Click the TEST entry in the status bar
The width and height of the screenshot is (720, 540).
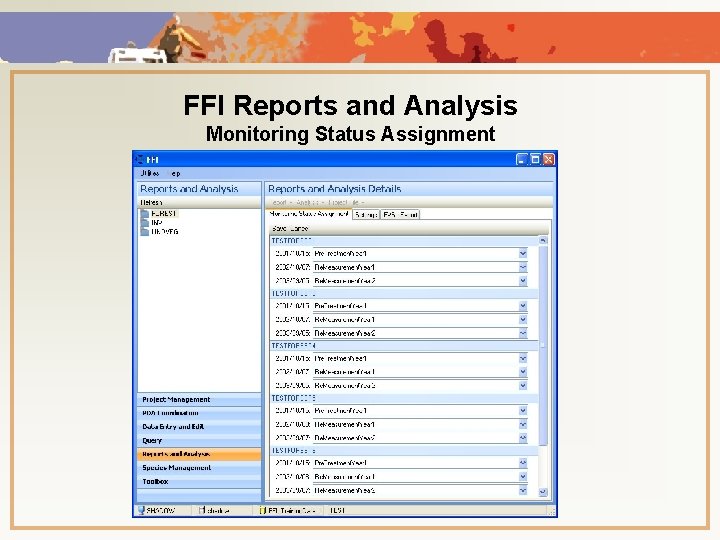(x=338, y=510)
